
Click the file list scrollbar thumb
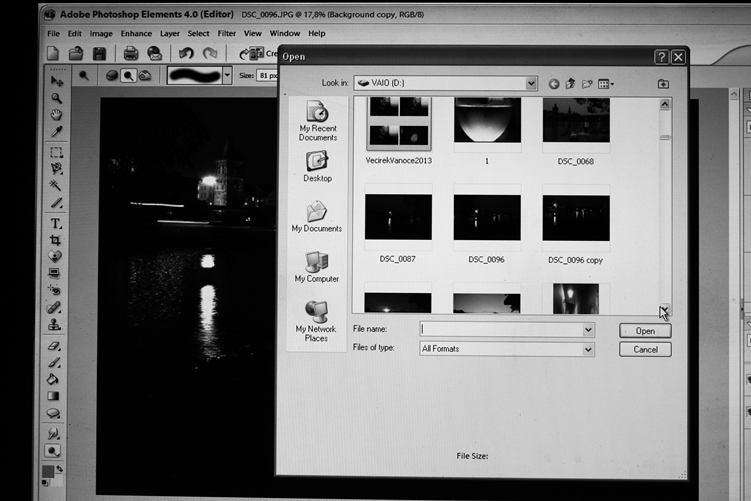coord(664,137)
